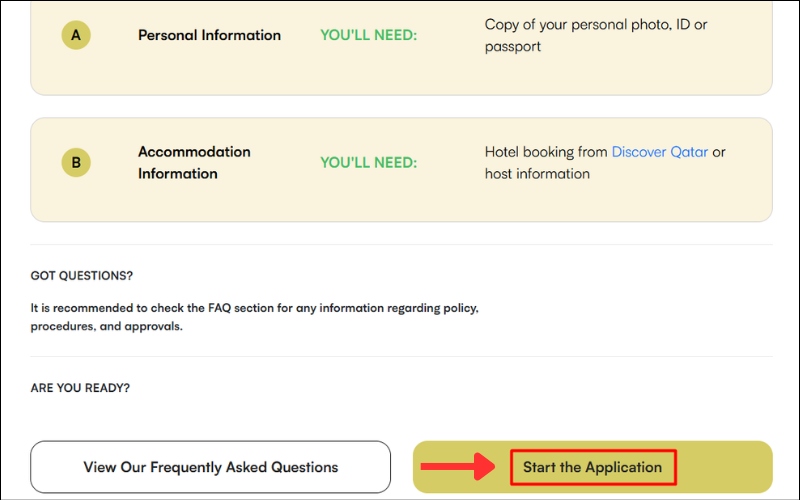800x500 pixels.
Task: Click the Start the Application button
Action: pyautogui.click(x=592, y=467)
